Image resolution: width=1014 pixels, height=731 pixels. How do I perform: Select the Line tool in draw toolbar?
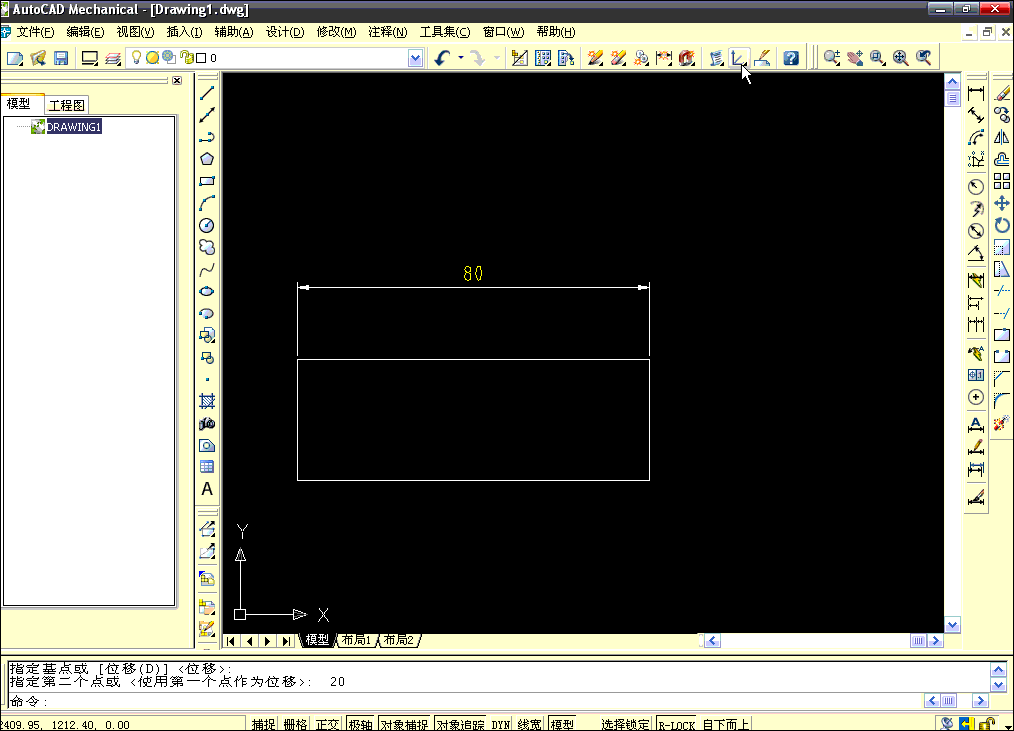tap(207, 94)
